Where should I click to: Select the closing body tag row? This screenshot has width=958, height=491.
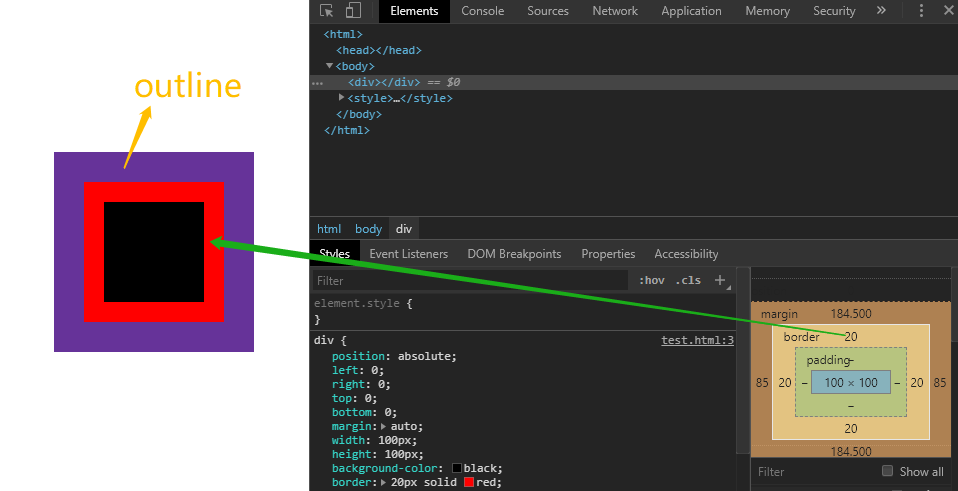[x=359, y=114]
